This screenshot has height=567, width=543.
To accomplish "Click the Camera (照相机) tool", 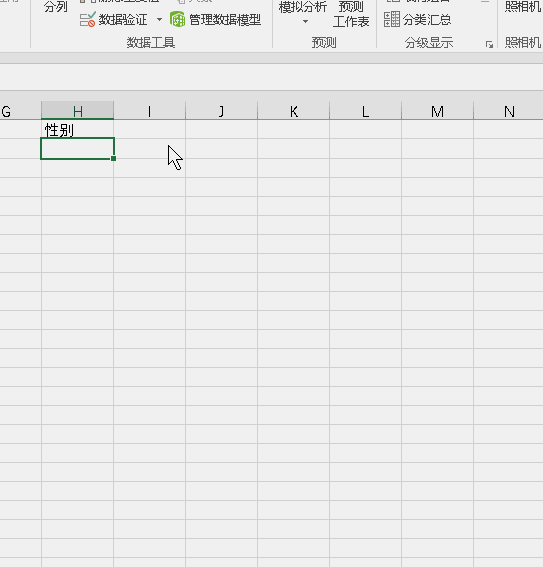I will point(523,7).
